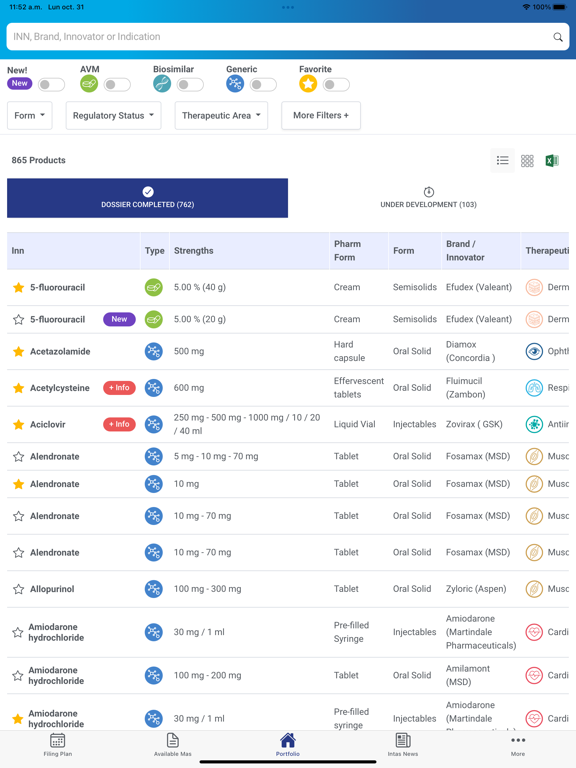Click cardio heart icon in Amilamont row
576x768 pixels.
pyautogui.click(x=534, y=675)
